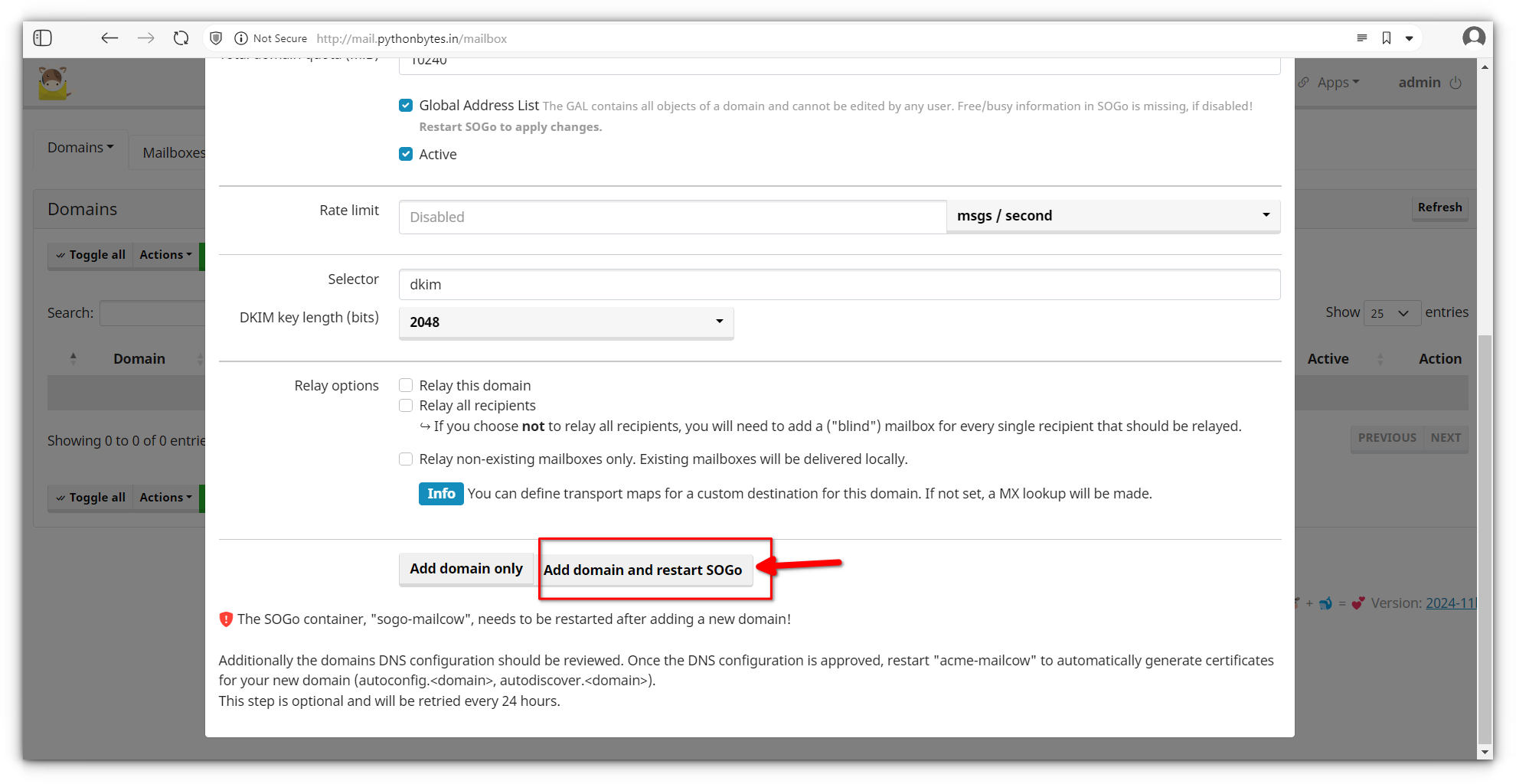Image resolution: width=1516 pixels, height=784 pixels.
Task: Open the Version 2024-11 release link
Action: (1451, 603)
